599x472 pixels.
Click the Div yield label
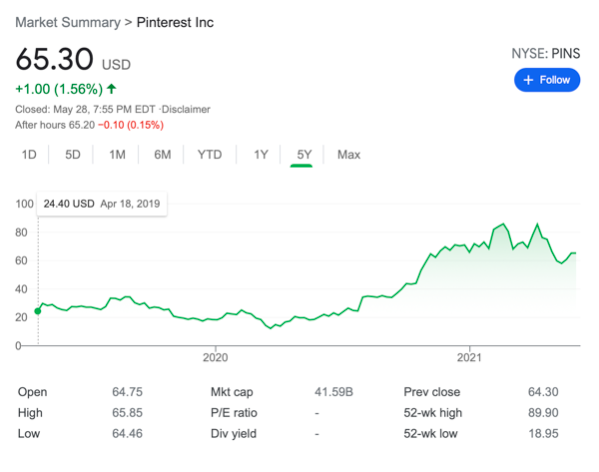click(x=233, y=434)
